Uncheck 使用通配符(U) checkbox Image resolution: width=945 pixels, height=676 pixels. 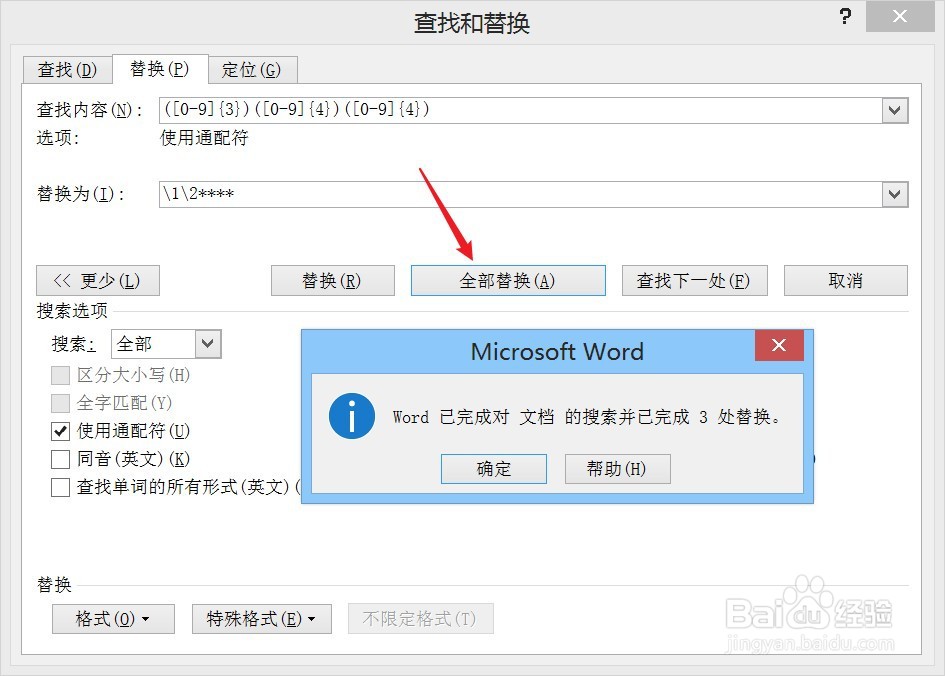[60, 431]
